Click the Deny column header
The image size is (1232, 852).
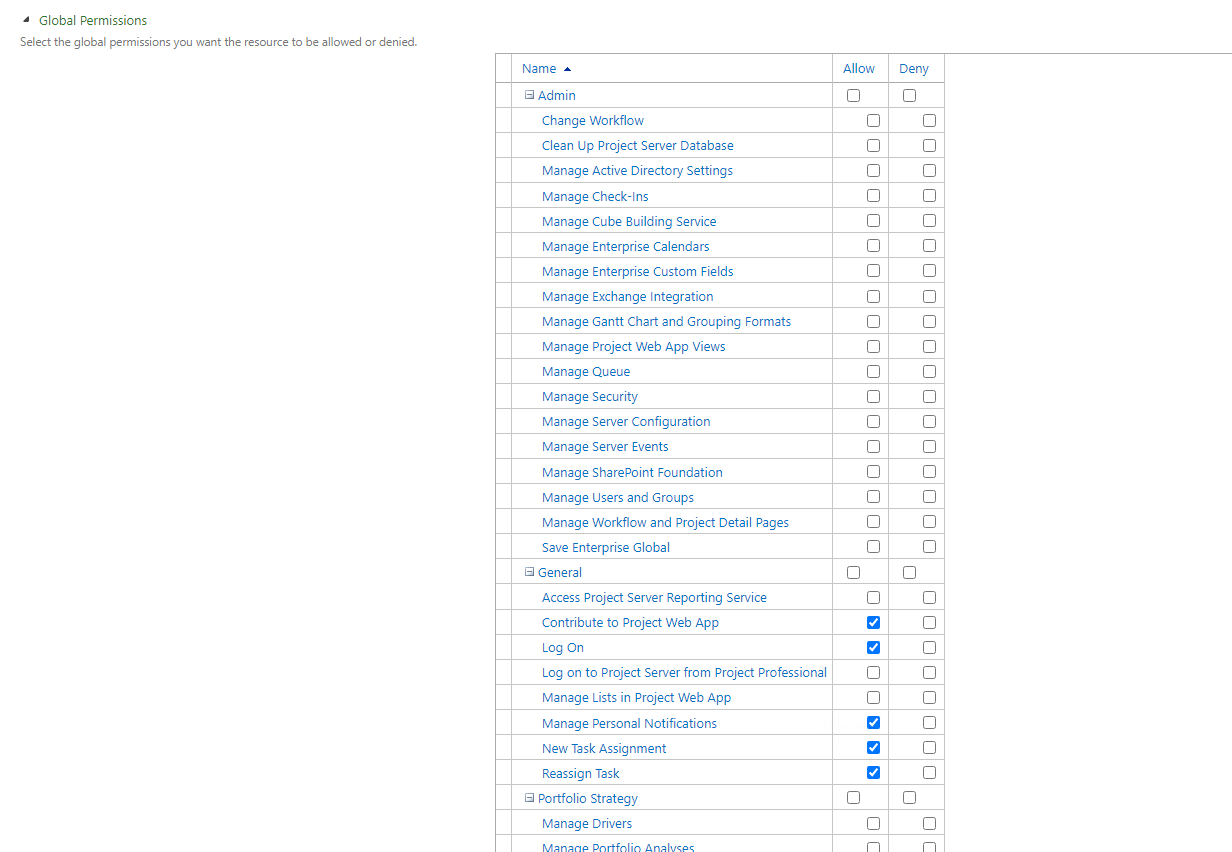click(914, 69)
